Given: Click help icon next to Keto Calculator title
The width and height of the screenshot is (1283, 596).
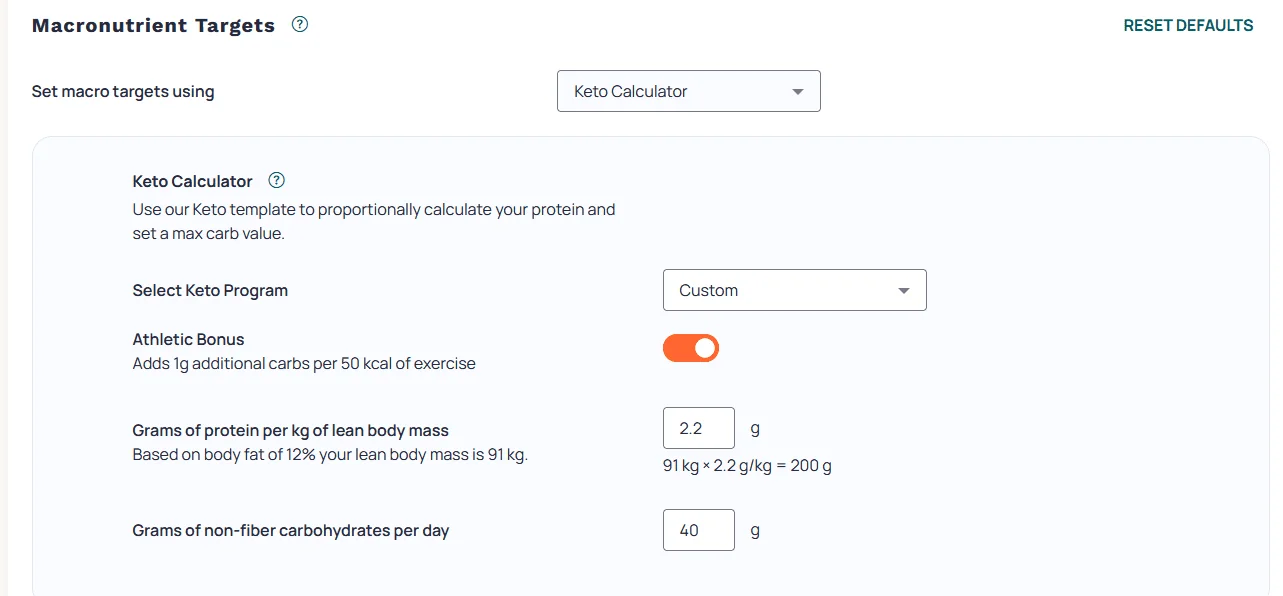Looking at the screenshot, I should (x=277, y=181).
